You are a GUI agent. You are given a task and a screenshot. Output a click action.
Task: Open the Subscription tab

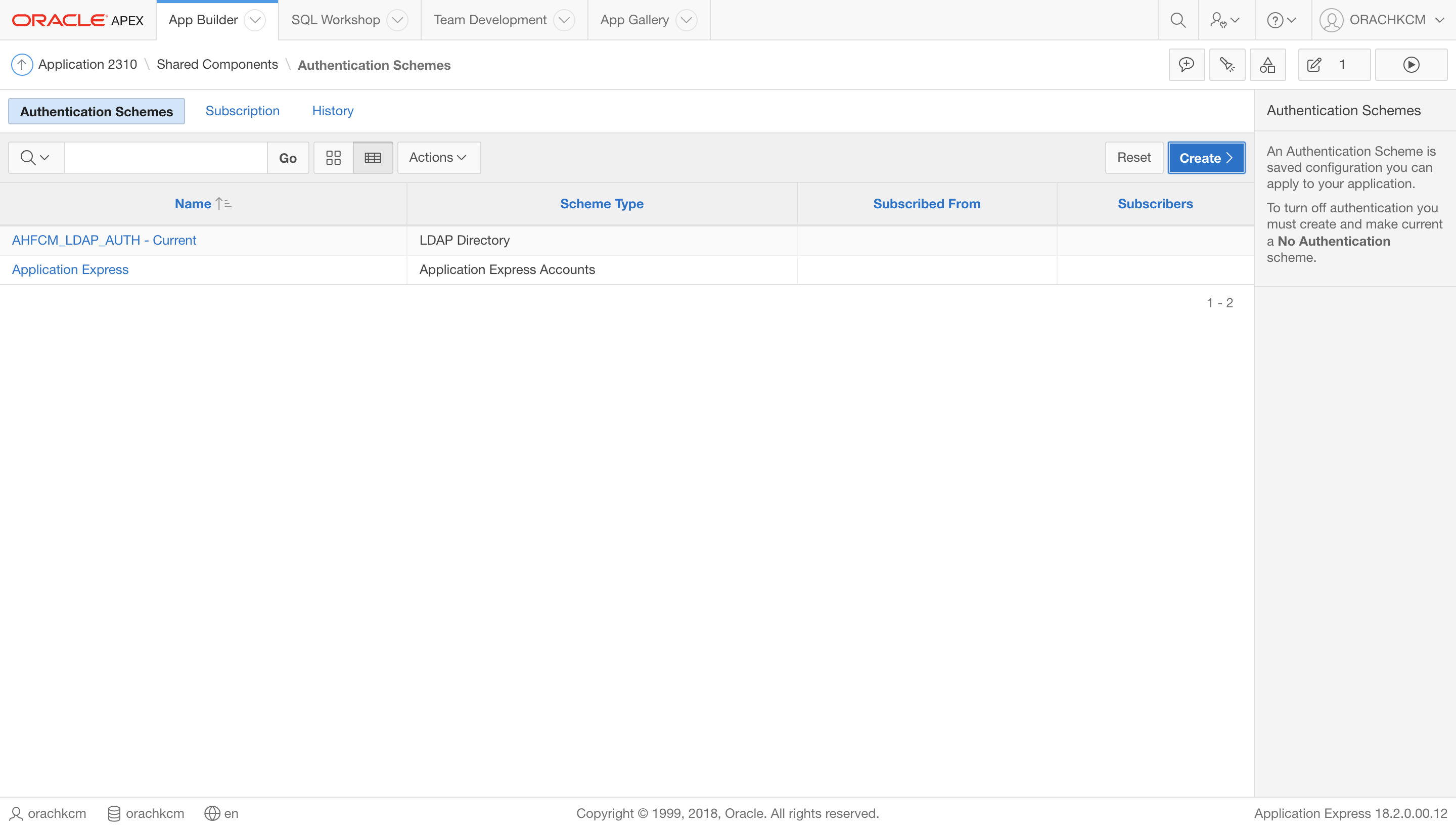tap(242, 111)
